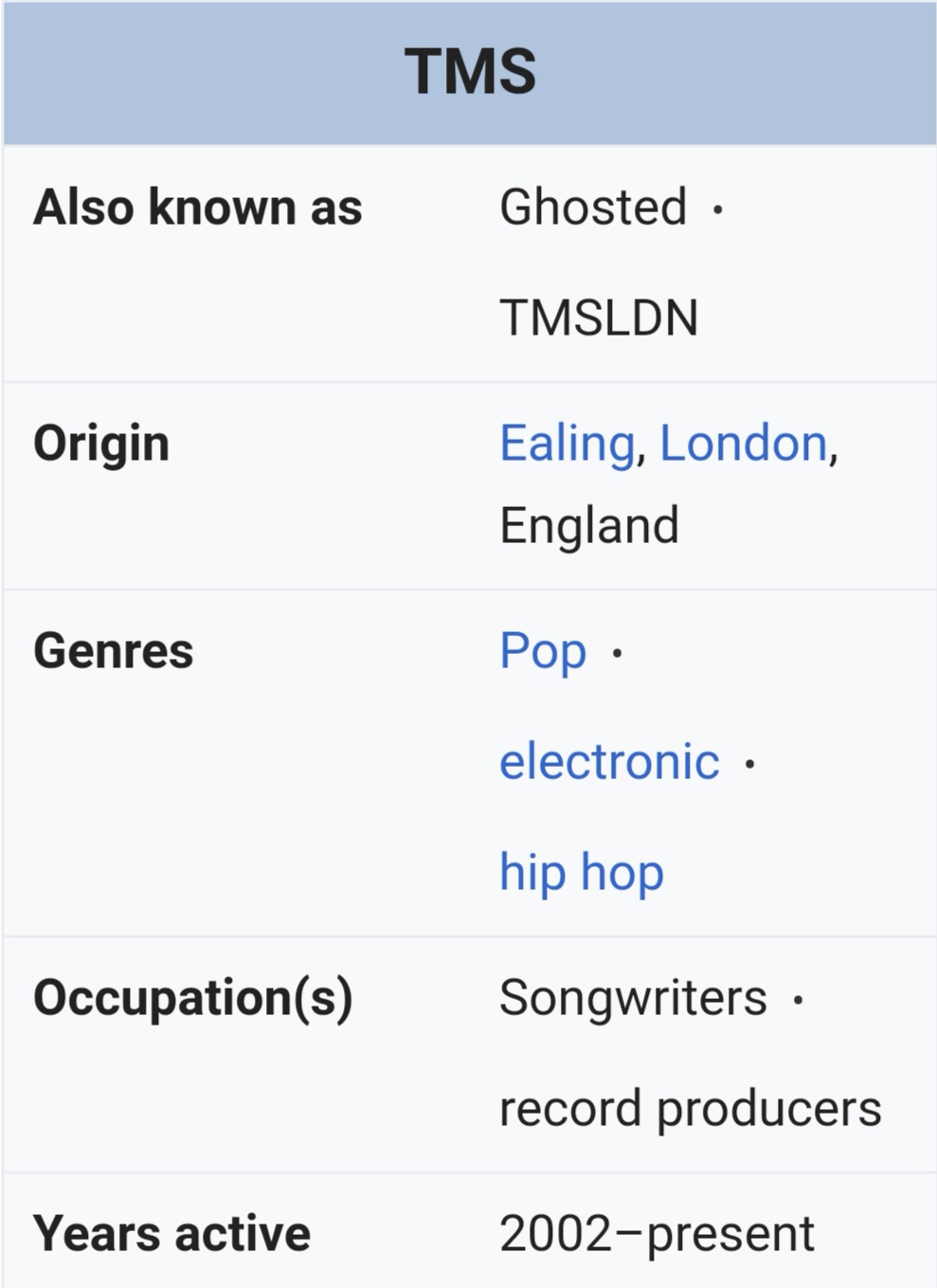Click the Songwriters text
Screen dimensions: 937x1288
(633, 999)
